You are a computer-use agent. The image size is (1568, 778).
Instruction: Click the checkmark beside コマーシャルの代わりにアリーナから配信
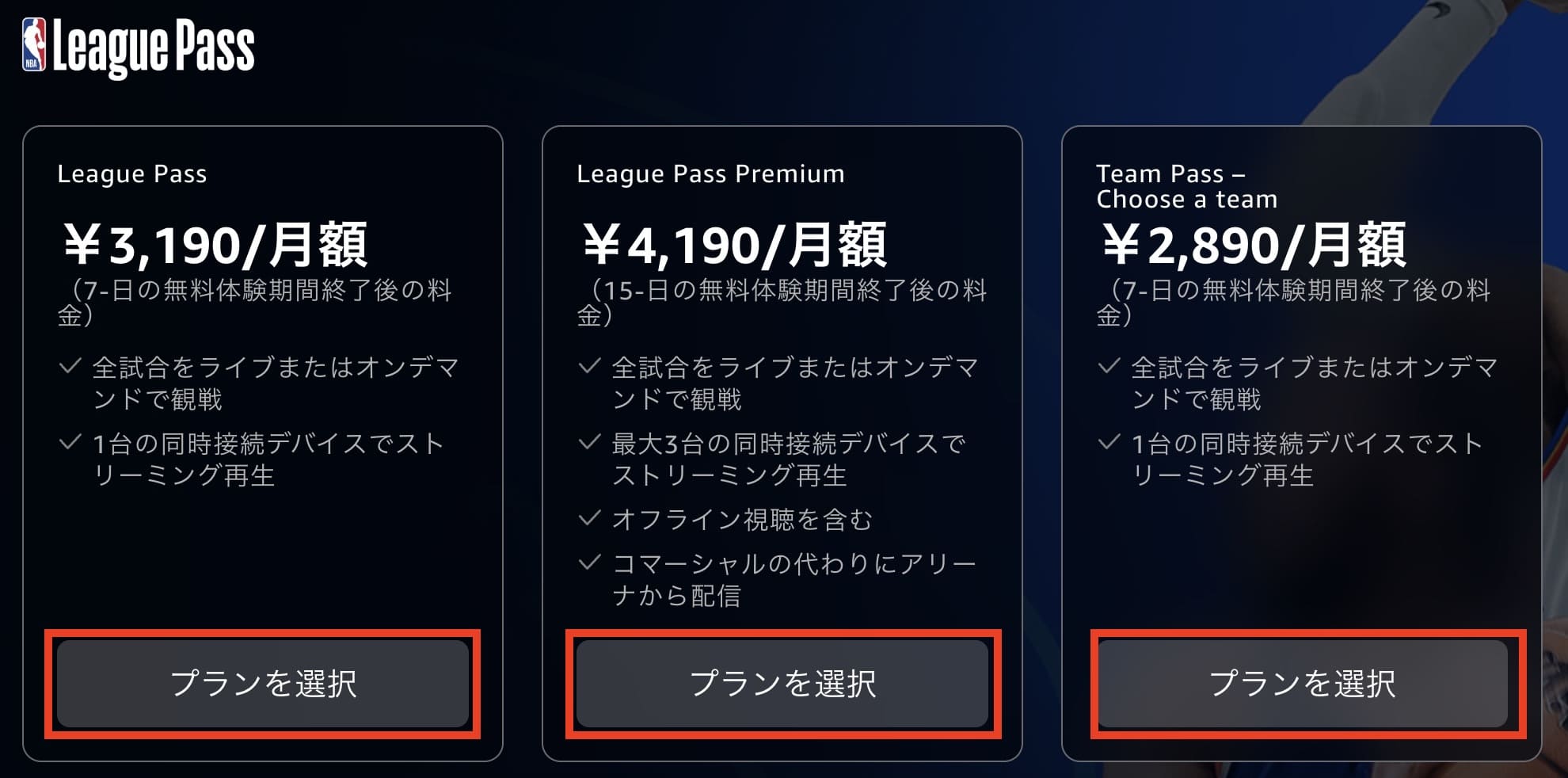pyautogui.click(x=590, y=561)
